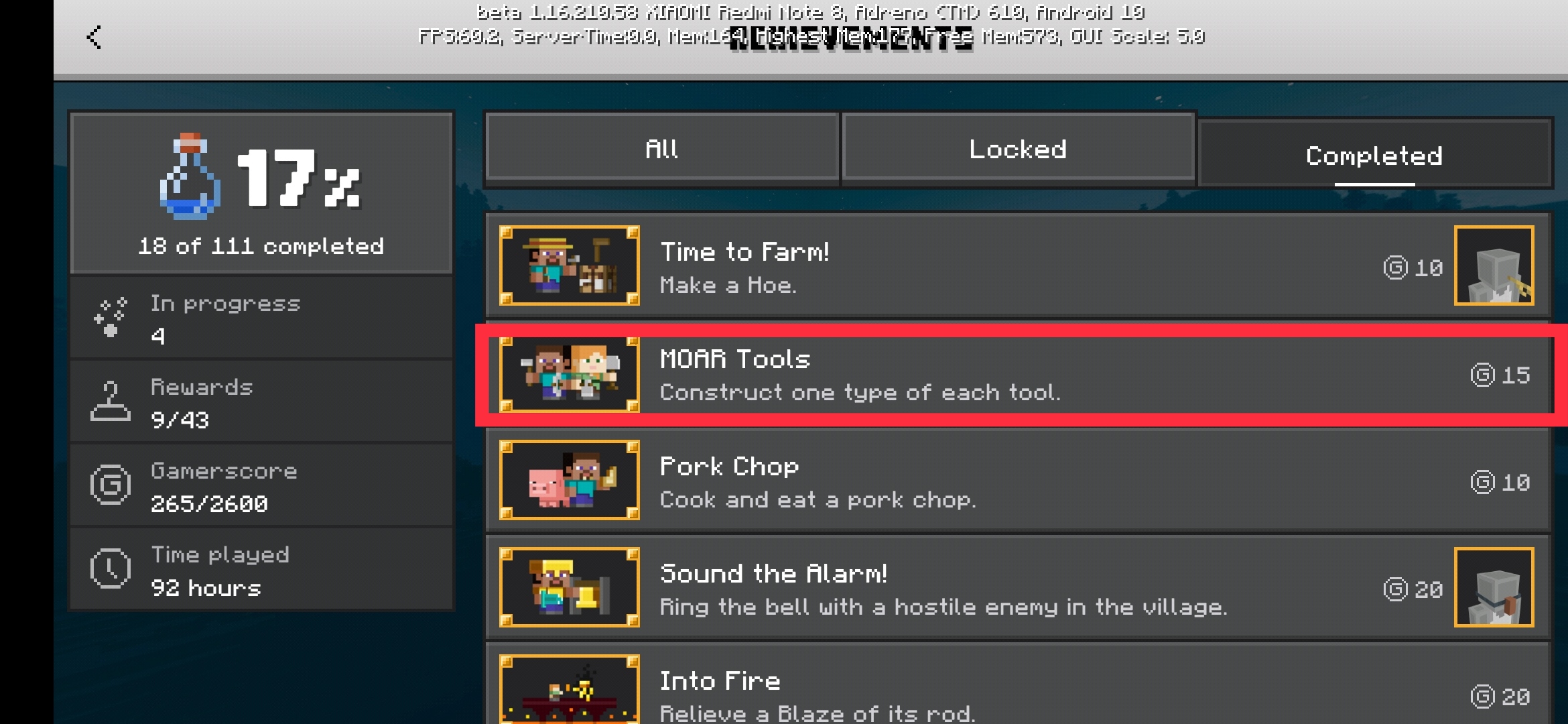
Task: Click the 18 of 111 completed summary
Action: [x=261, y=246]
